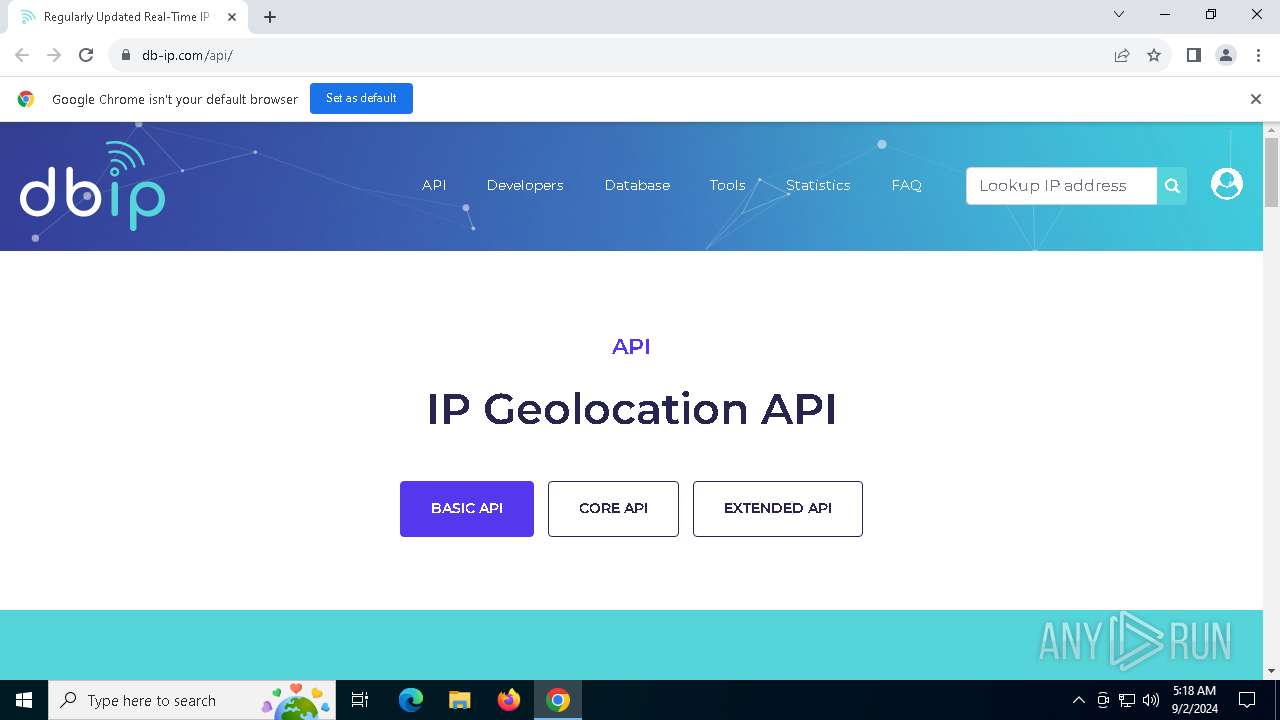
Task: Click the Chrome taskbar icon
Action: [x=558, y=700]
